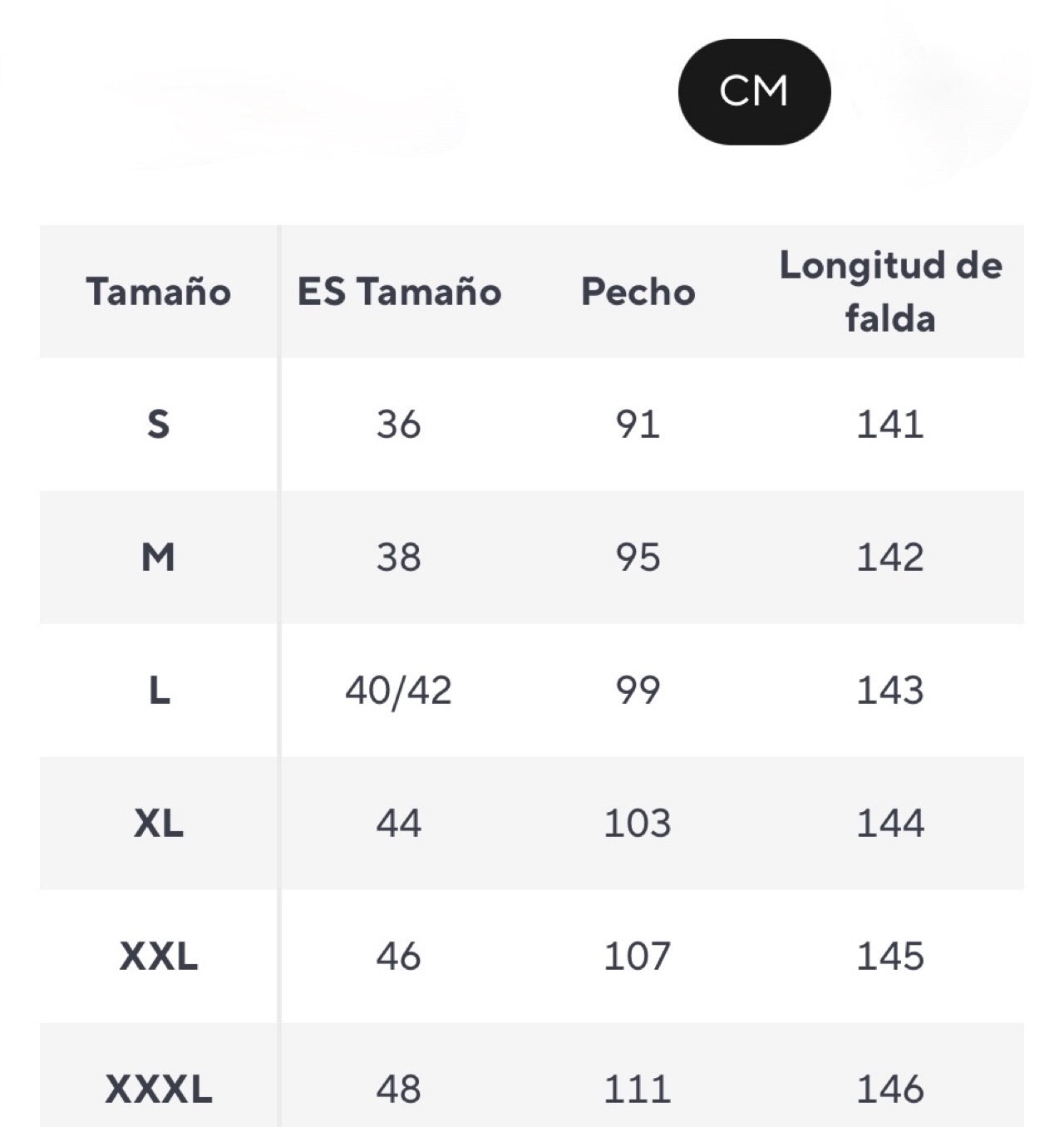The image size is (1064, 1127).
Task: Click skirt length 144 cell
Action: [x=890, y=824]
